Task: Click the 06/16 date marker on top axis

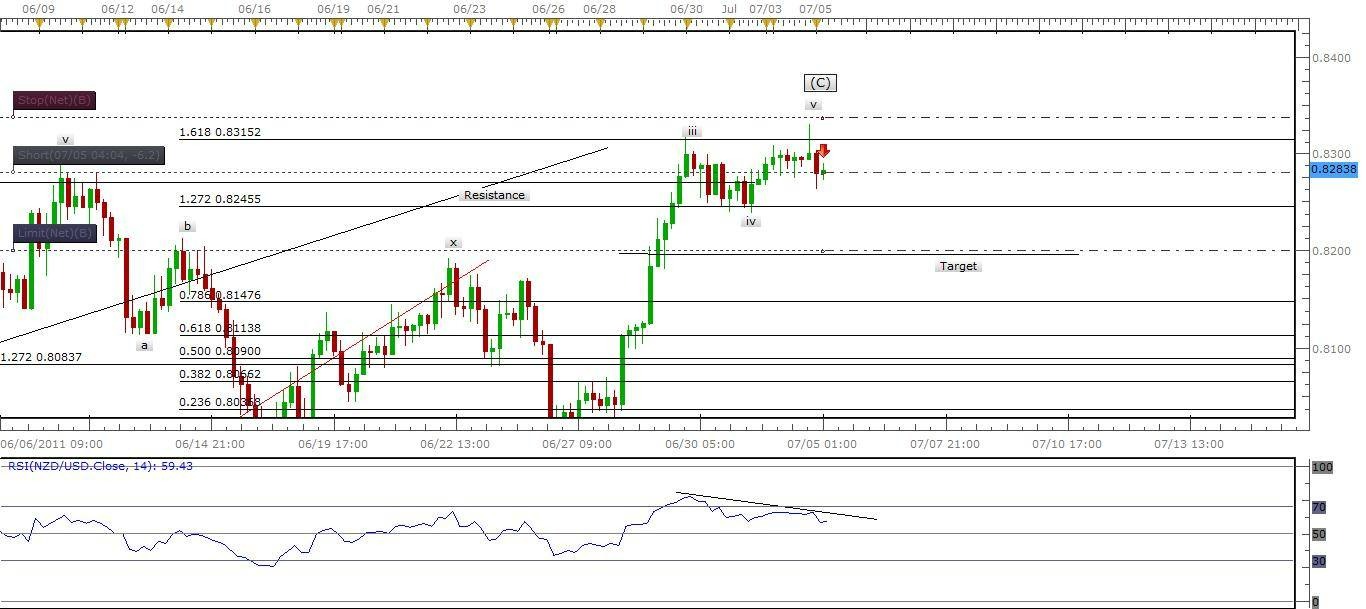Action: pyautogui.click(x=255, y=8)
